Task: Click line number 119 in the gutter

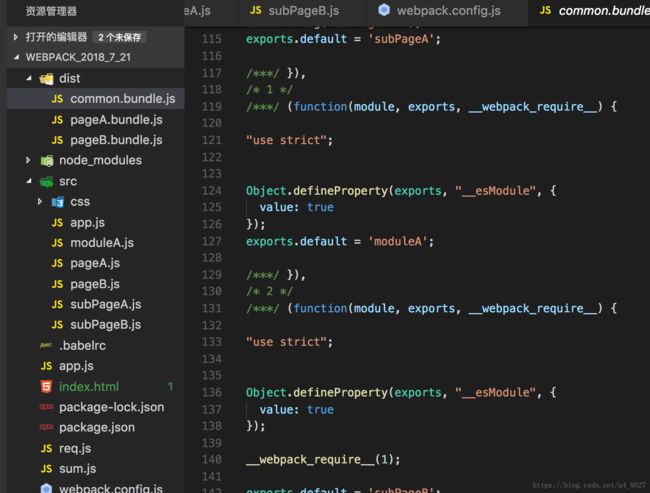Action: [x=211, y=107]
